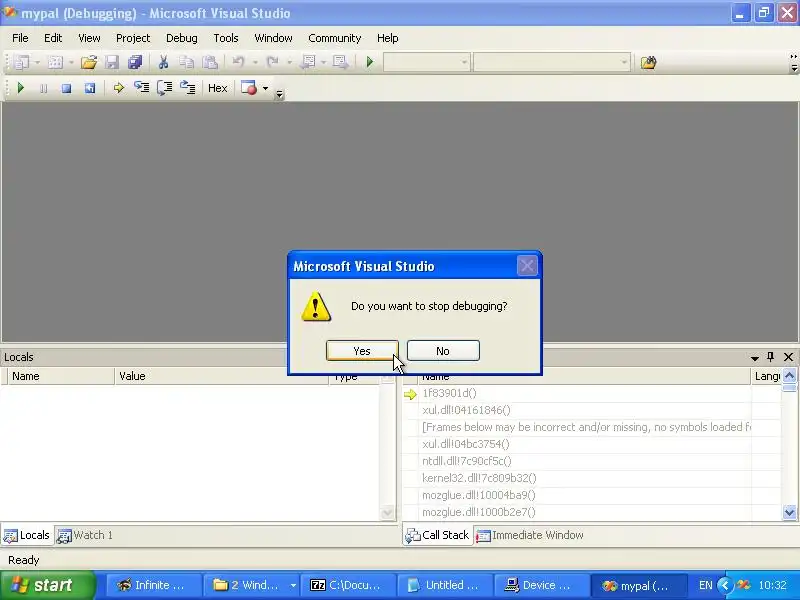
Task: Click the Paste clipboard icon
Action: 210,62
